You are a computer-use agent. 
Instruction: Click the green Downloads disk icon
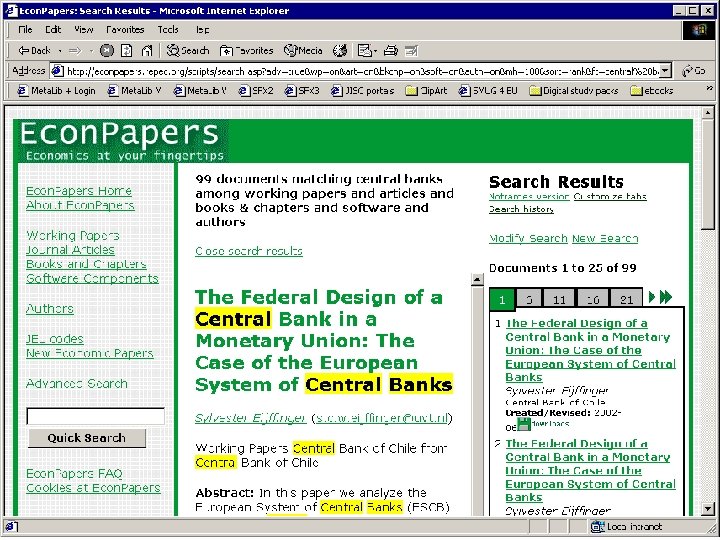click(x=523, y=424)
